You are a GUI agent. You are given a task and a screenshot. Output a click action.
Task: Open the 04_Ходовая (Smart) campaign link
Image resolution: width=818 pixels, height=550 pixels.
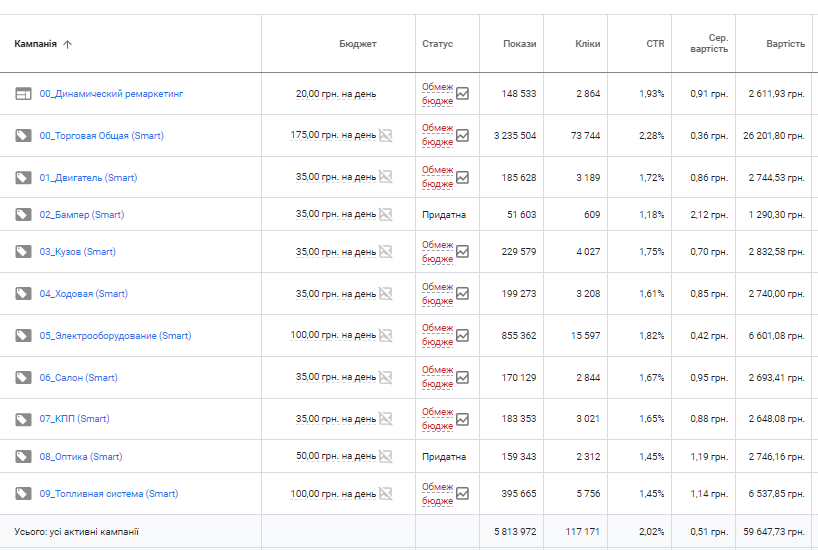point(83,294)
